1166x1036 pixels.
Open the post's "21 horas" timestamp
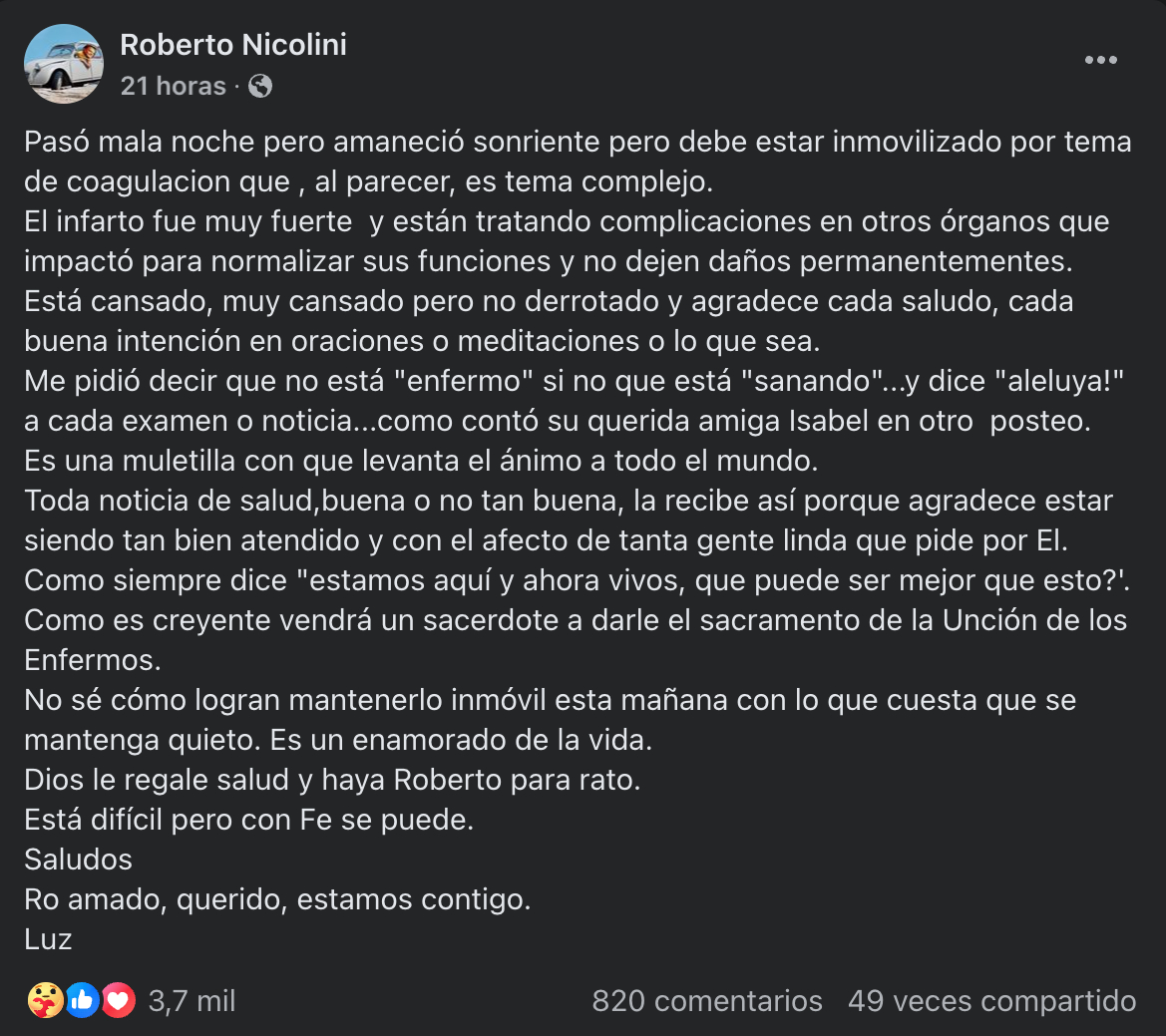pos(173,87)
